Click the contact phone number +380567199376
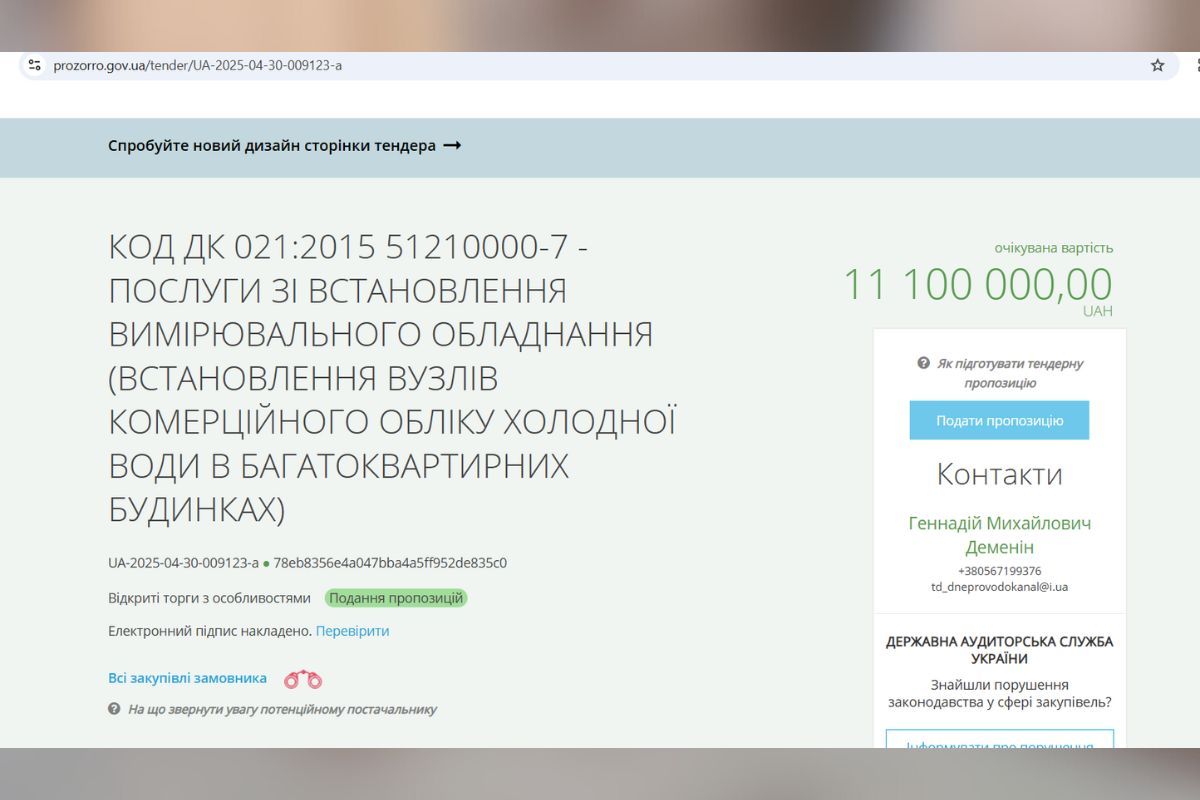This screenshot has width=1200, height=800. click(999, 571)
